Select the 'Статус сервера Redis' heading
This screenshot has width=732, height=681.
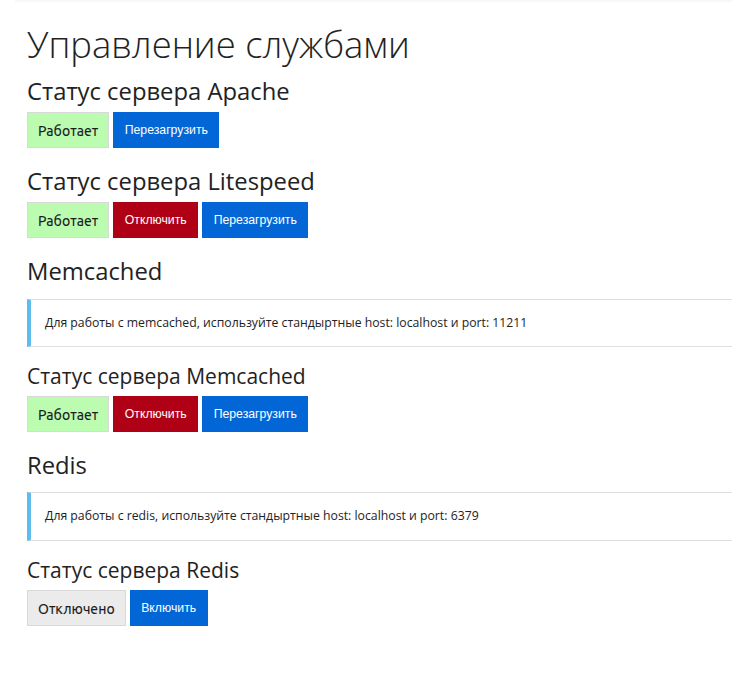133,570
